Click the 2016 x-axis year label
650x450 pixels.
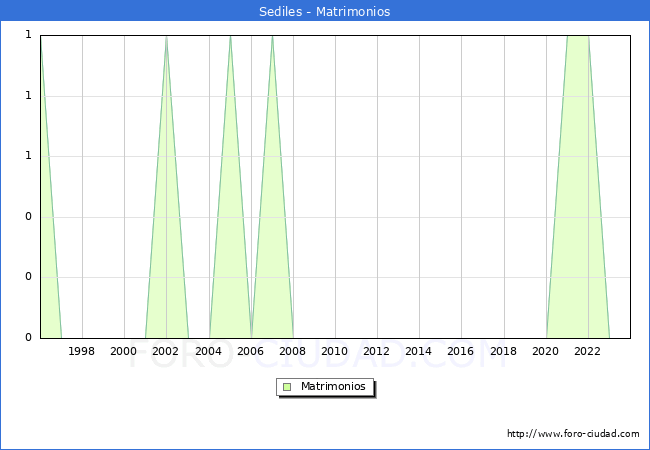[x=461, y=351]
